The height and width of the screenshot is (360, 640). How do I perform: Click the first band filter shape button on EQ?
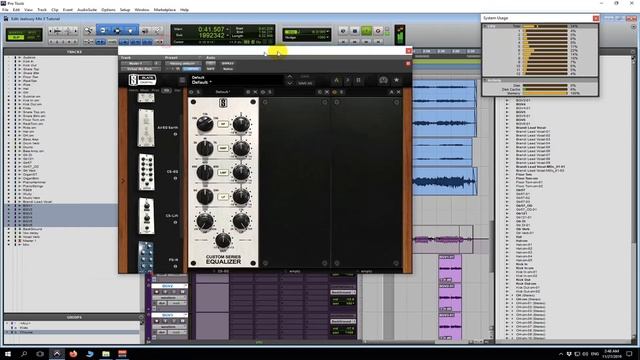tap(223, 124)
